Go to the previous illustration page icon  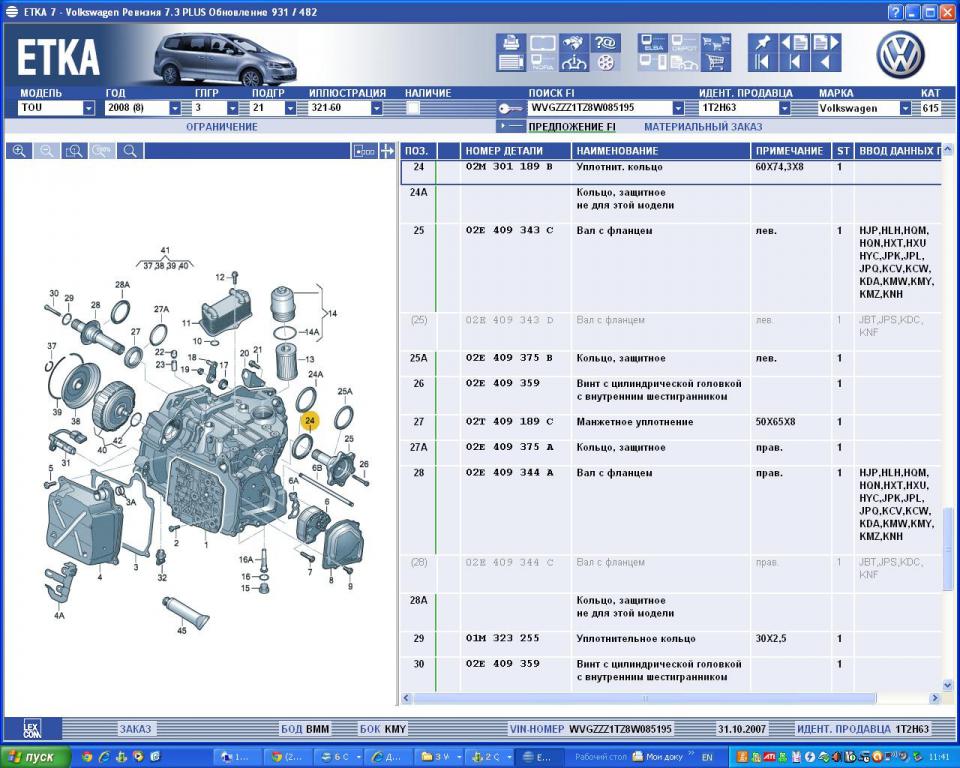[794, 42]
